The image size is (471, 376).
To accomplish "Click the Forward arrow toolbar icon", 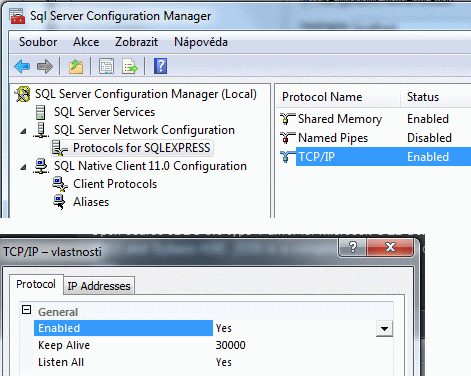I will click(x=45, y=66).
